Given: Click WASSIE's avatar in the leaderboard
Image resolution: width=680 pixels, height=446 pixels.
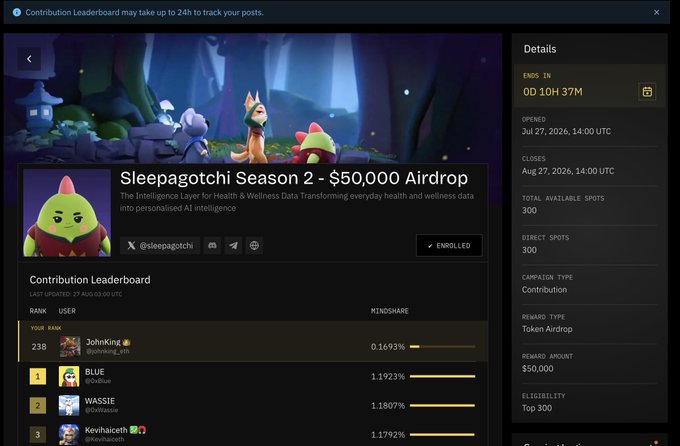Looking at the screenshot, I should click(x=69, y=405).
